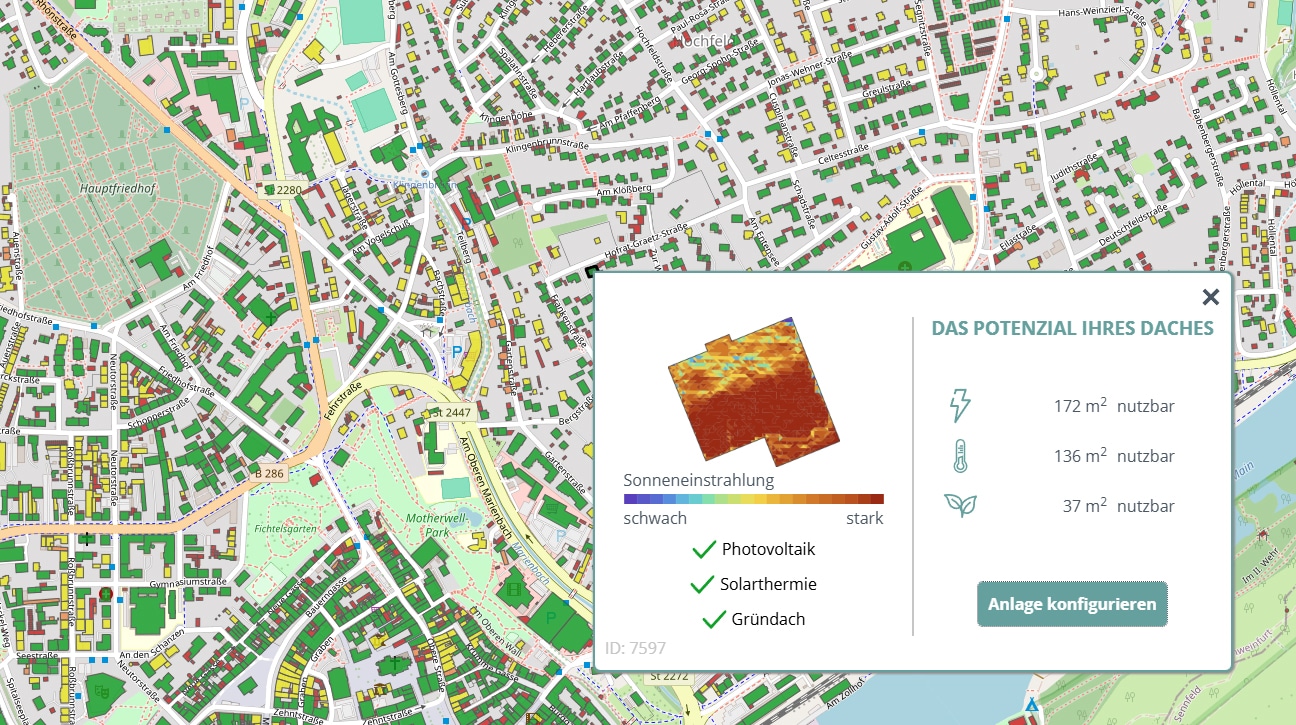This screenshot has height=725, width=1296.
Task: Click the leaf green roof icon
Action: click(x=959, y=505)
